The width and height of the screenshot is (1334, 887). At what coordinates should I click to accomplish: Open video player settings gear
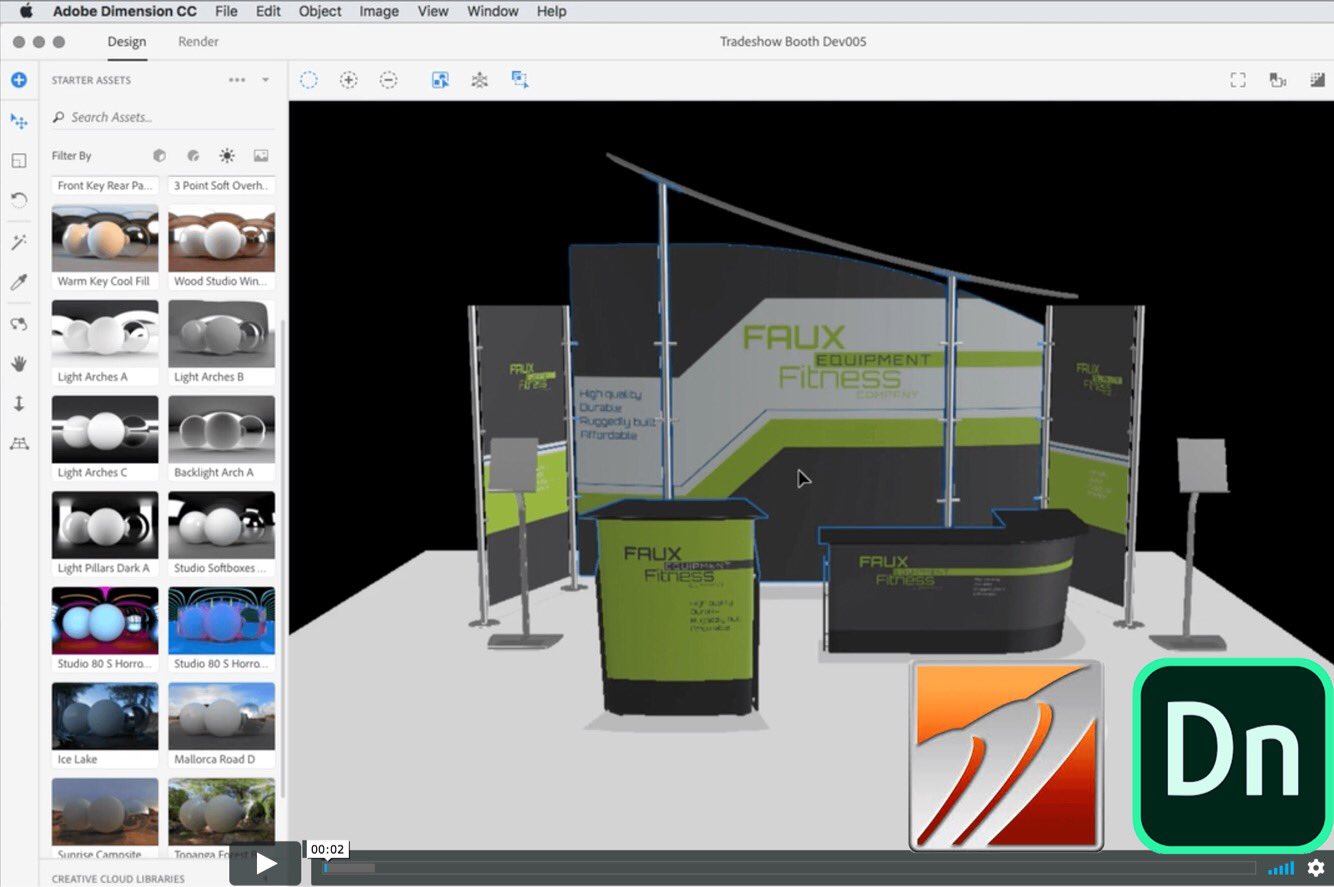[1316, 868]
